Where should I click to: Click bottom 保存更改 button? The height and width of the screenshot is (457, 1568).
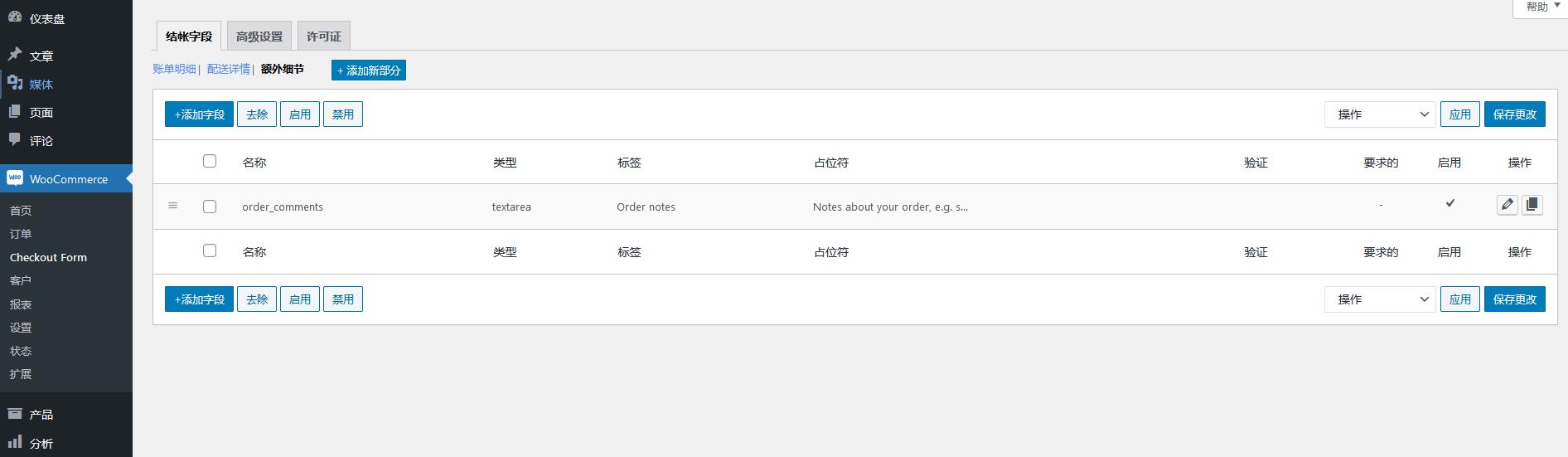1515,299
